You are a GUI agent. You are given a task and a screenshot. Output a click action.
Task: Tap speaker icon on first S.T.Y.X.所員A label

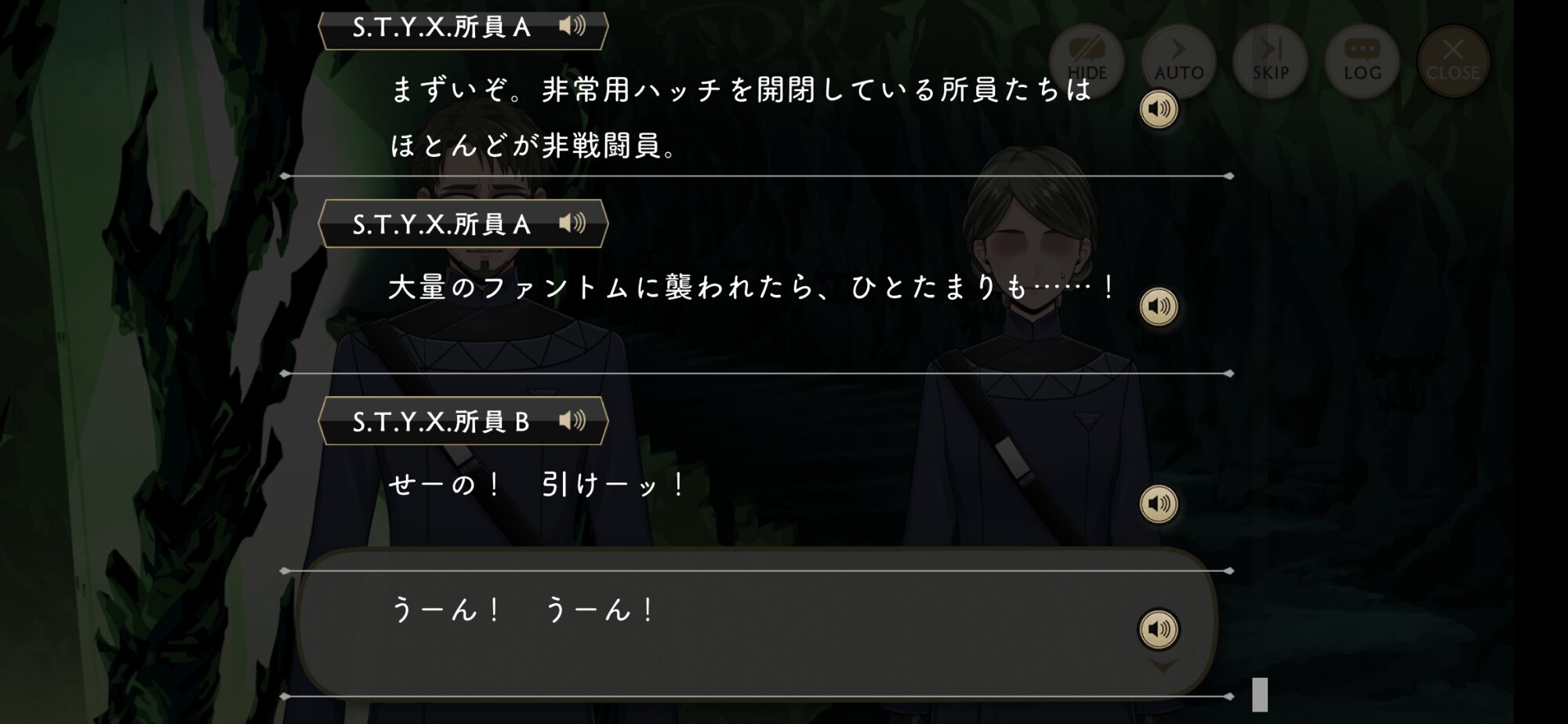(572, 27)
